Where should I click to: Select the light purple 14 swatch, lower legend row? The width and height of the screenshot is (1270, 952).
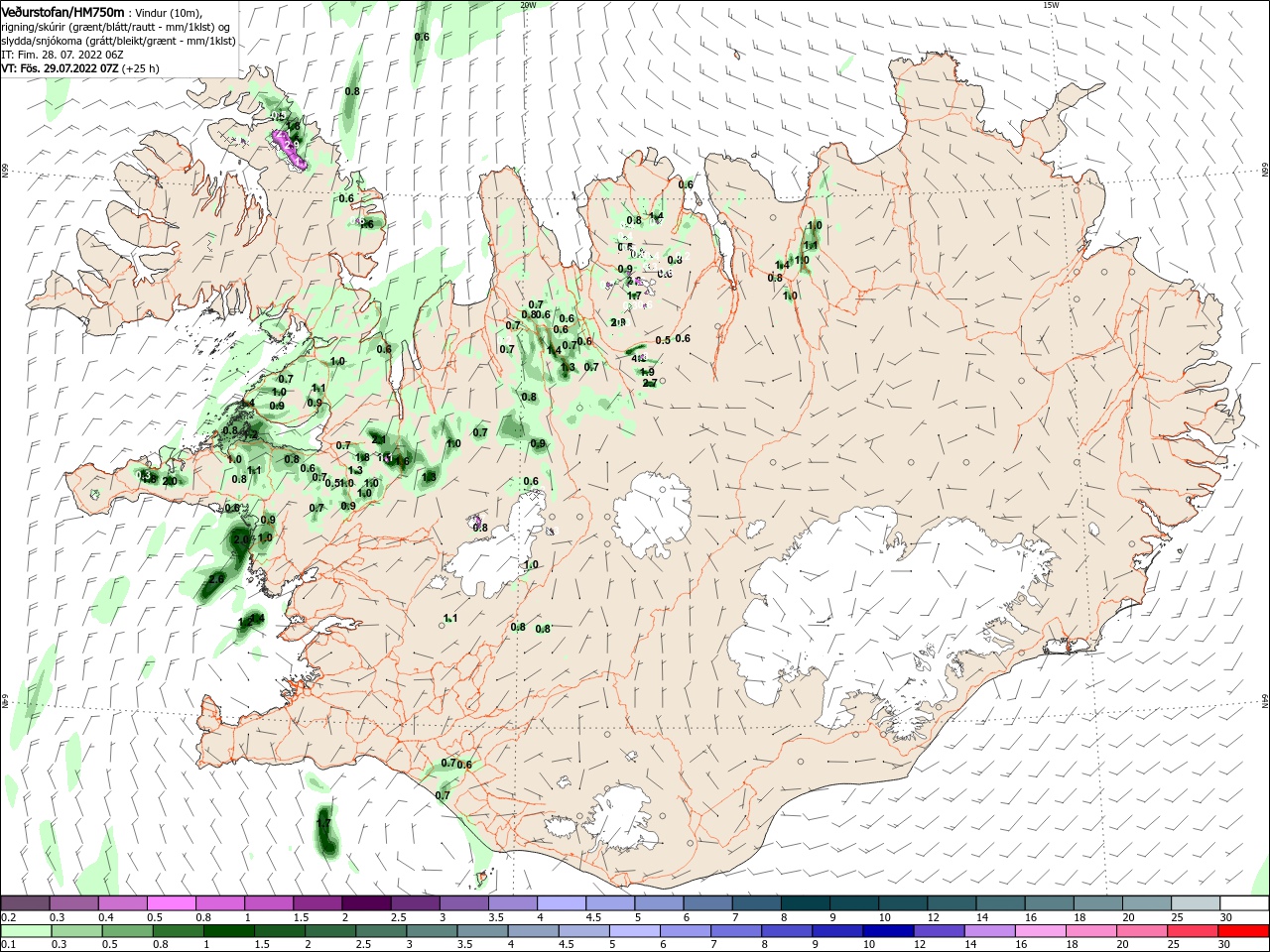[x=989, y=931]
